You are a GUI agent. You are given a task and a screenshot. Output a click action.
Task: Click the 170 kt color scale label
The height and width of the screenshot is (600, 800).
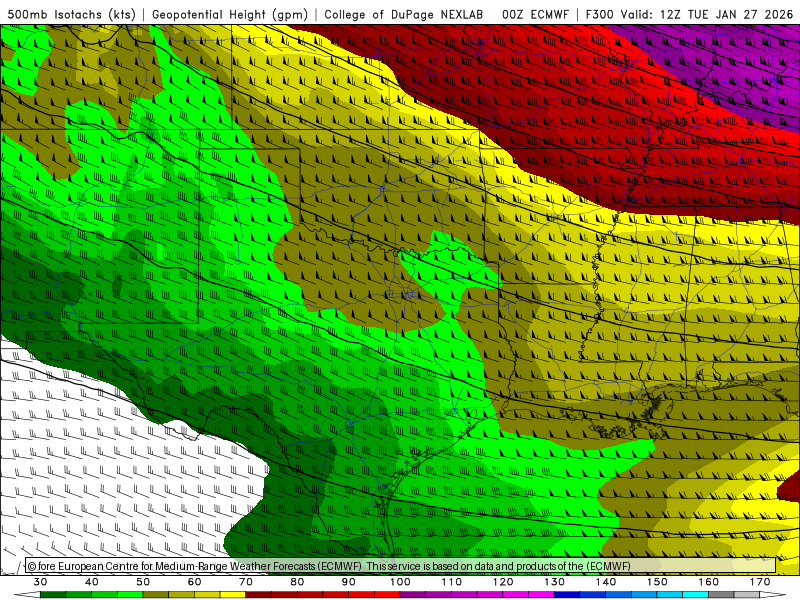coord(760,582)
